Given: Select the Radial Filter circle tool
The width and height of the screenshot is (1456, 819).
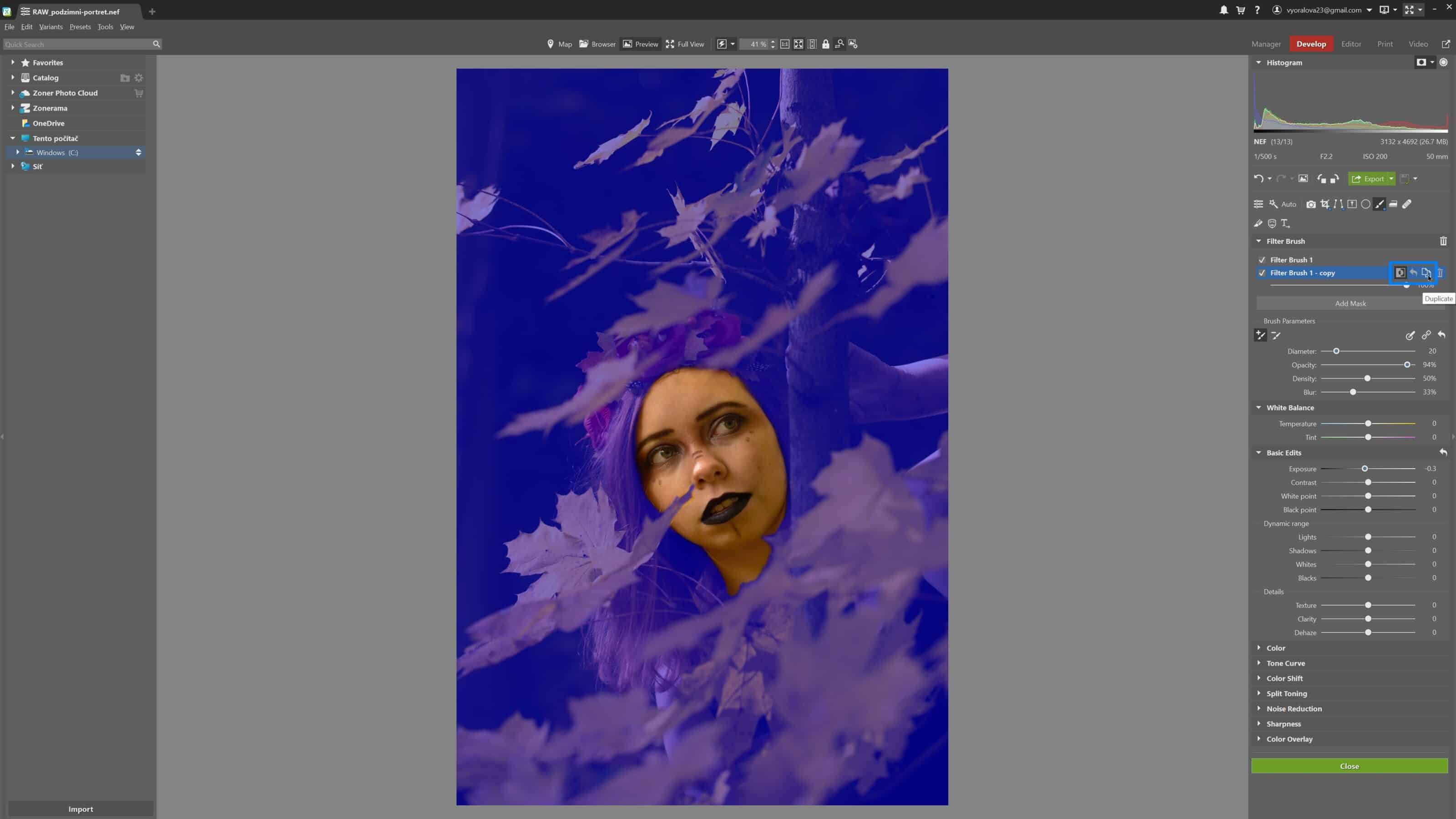Looking at the screenshot, I should coord(1365,204).
